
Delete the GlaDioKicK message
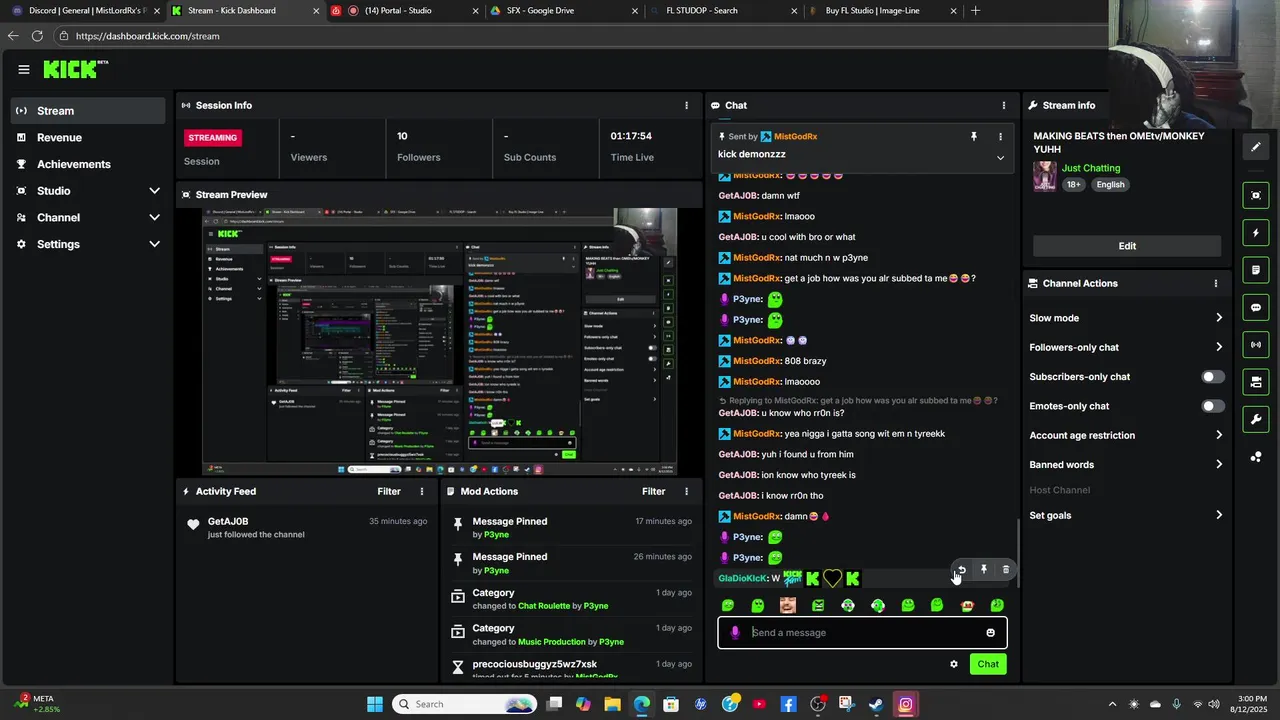[1005, 569]
